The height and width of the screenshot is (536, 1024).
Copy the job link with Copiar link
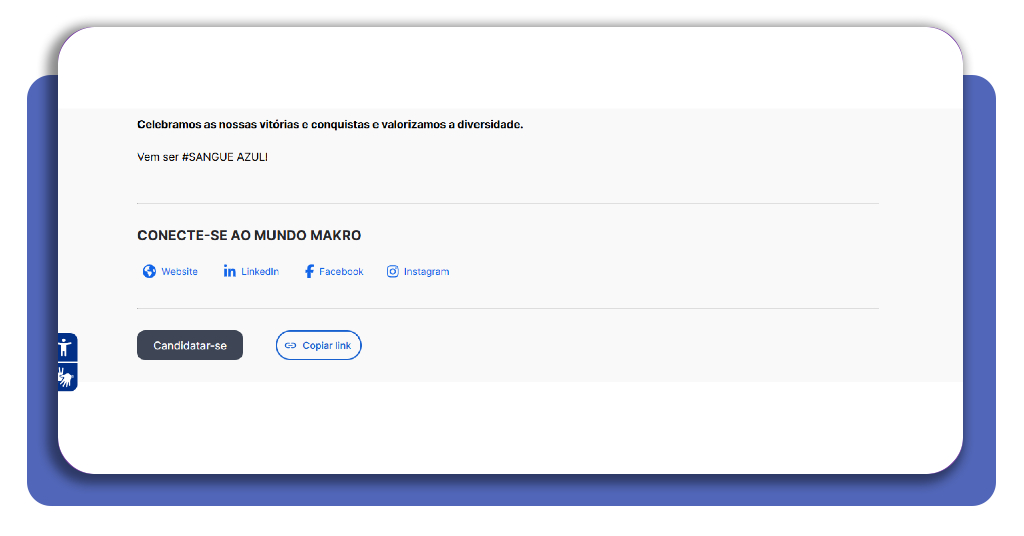(x=319, y=345)
